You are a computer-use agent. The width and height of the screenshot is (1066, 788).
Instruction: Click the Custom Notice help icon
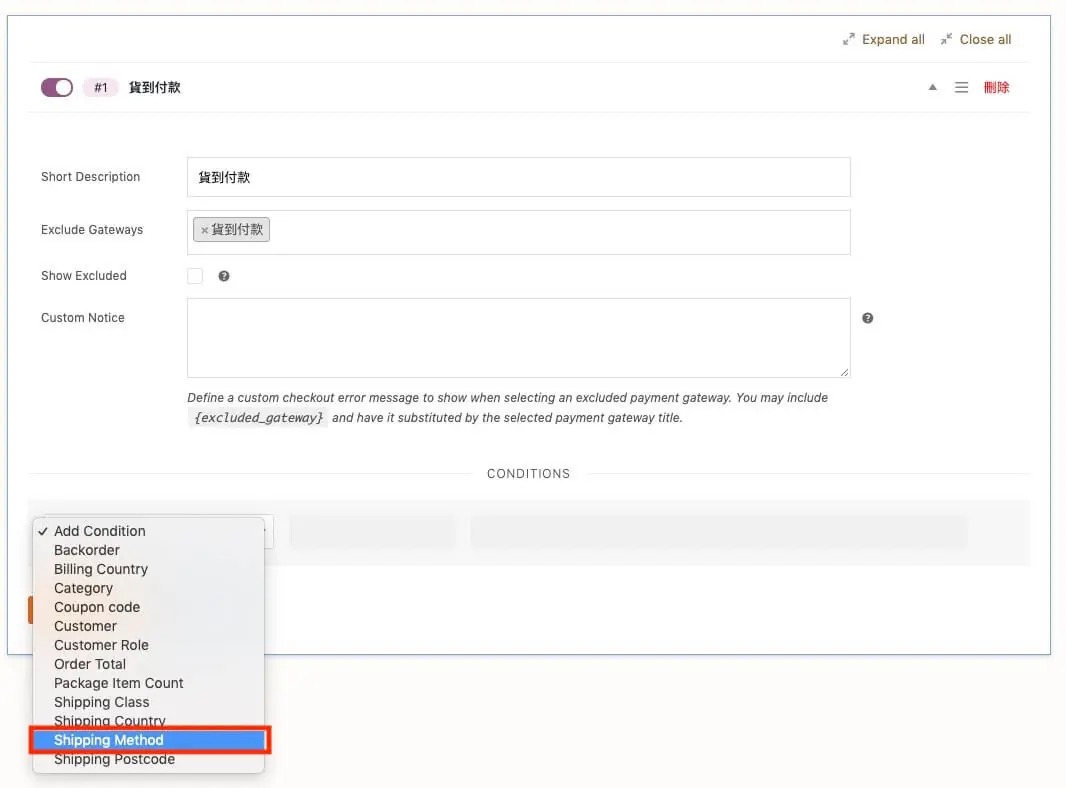pyautogui.click(x=867, y=318)
